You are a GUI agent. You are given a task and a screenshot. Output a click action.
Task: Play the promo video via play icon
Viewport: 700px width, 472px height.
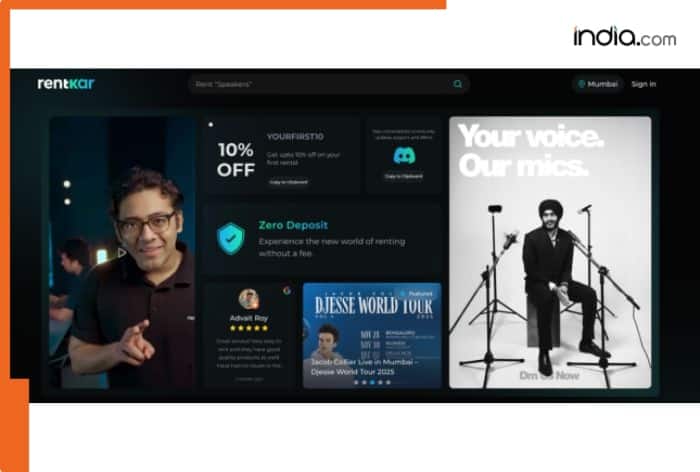click(122, 253)
